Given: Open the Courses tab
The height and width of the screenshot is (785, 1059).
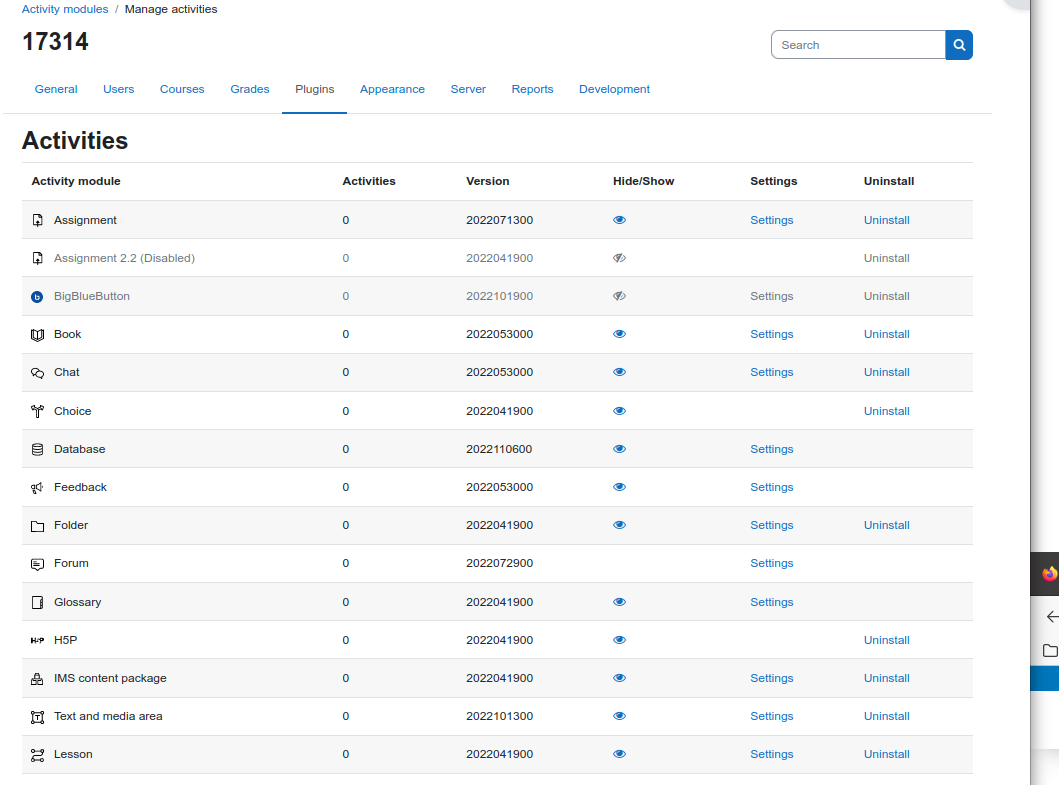Looking at the screenshot, I should click(x=182, y=89).
